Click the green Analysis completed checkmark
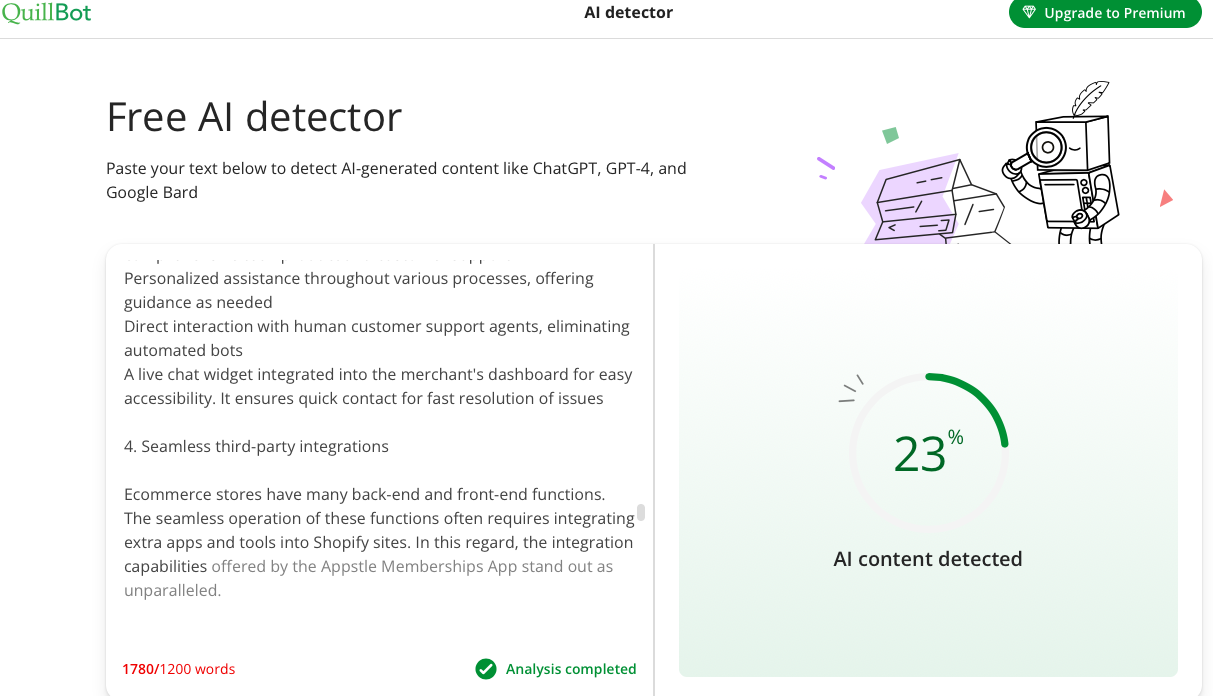Viewport: 1213px width, 696px height. (x=486, y=669)
